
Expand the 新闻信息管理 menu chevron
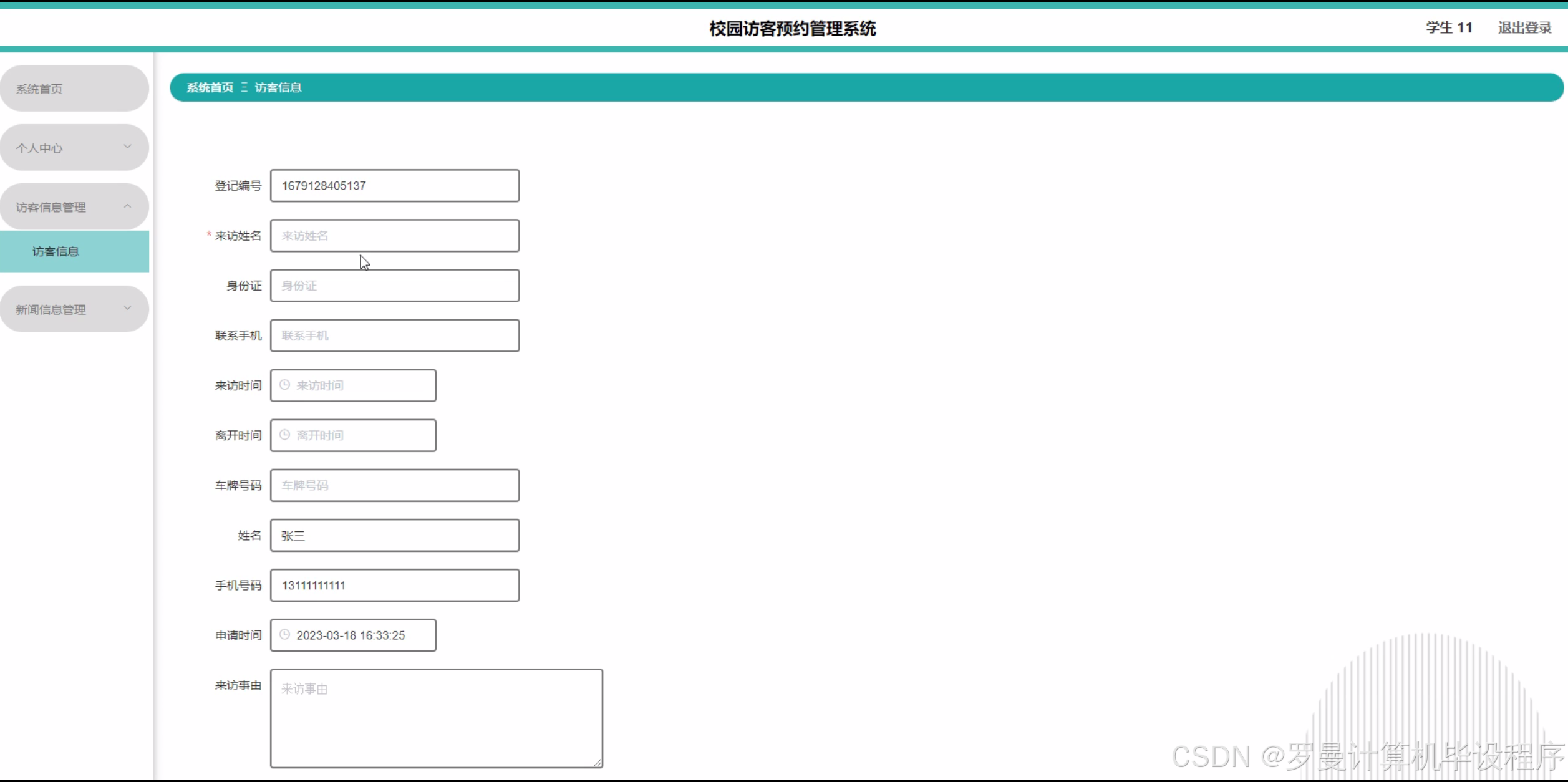coord(128,308)
